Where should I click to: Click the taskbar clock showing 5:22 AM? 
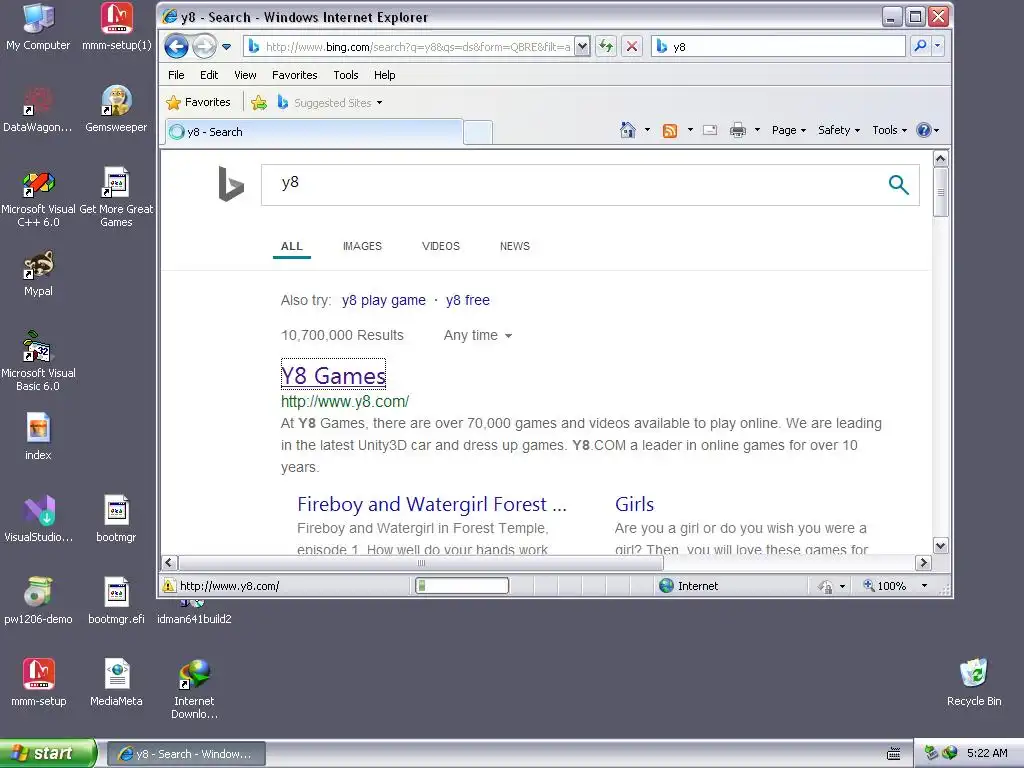[x=987, y=753]
